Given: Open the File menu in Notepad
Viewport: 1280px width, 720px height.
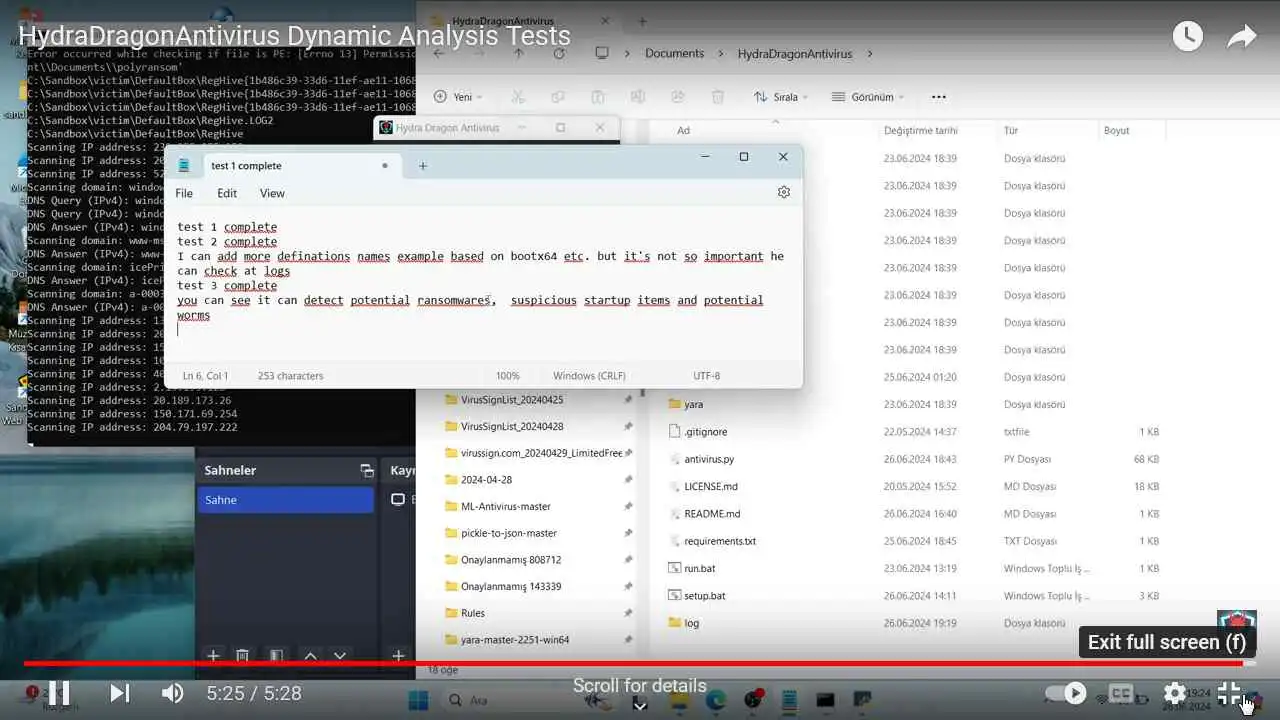Looking at the screenshot, I should [x=184, y=193].
